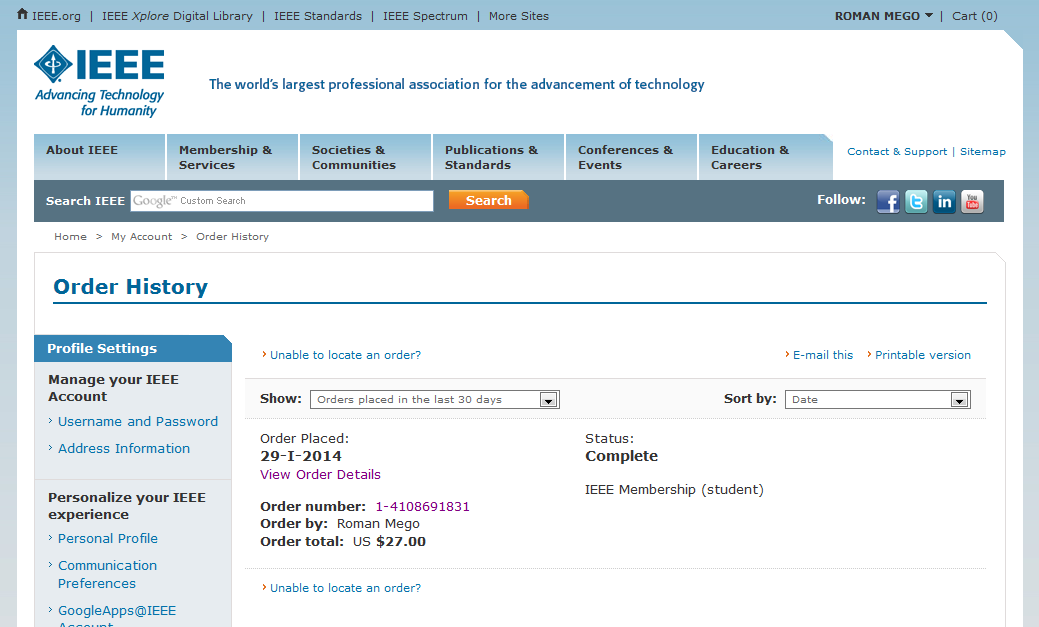Click the Profile Settings sidebar header
Image resolution: width=1039 pixels, height=627 pixels.
click(133, 349)
